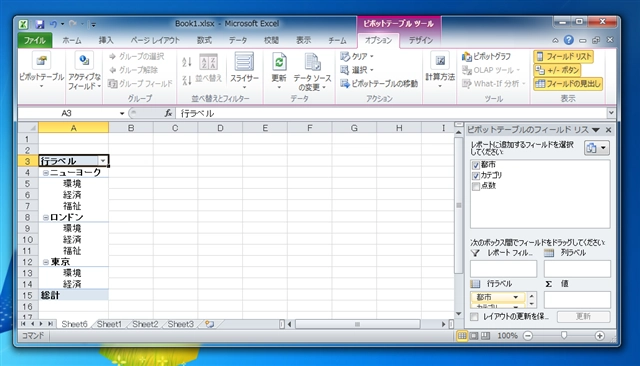This screenshot has width=640, height=366.
Task: Adjust the zoom slider handle
Action: pyautogui.click(x=564, y=335)
